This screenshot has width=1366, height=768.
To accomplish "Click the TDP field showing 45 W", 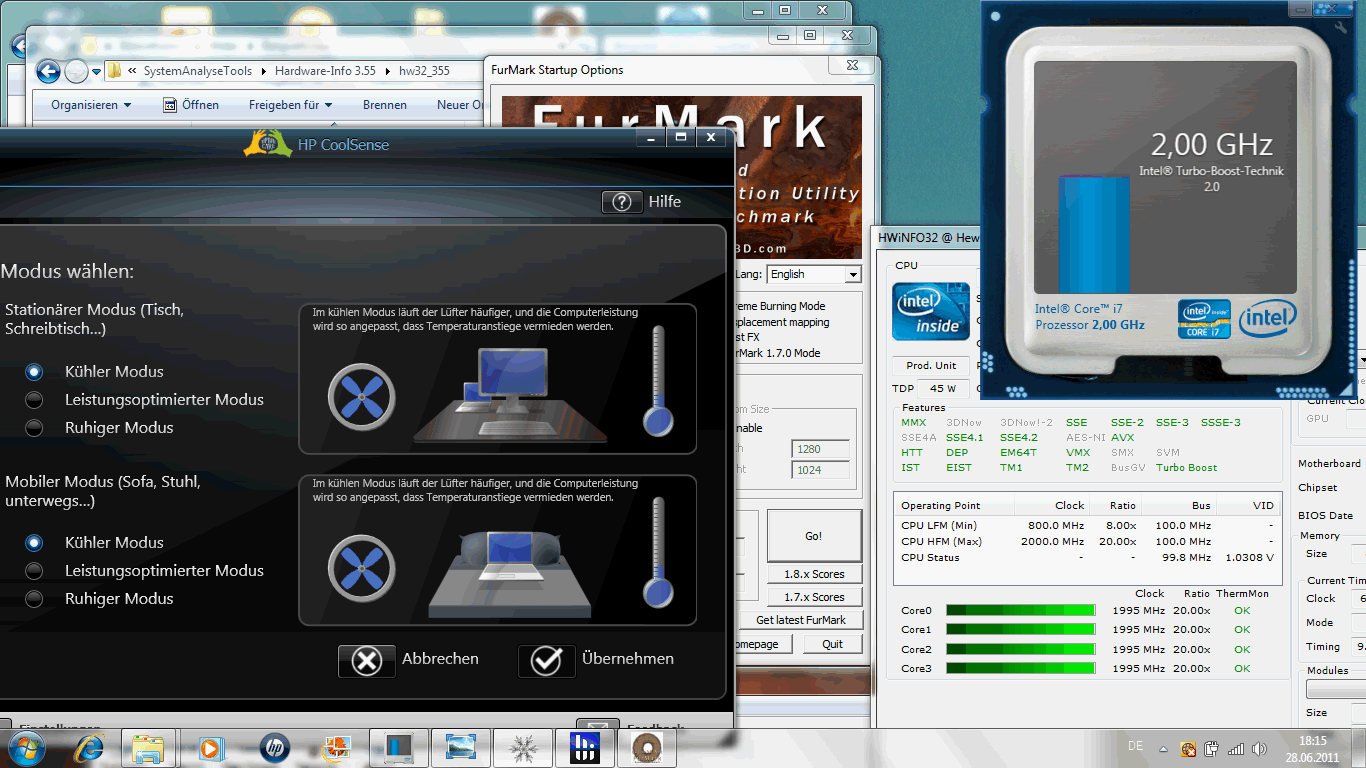I will (x=943, y=388).
